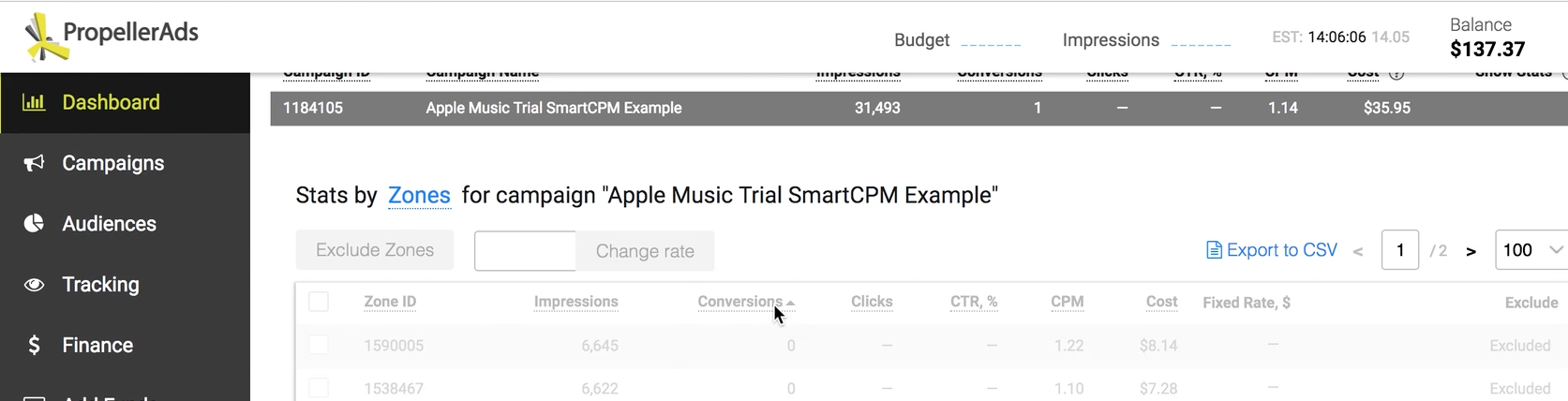The height and width of the screenshot is (401, 1568).
Task: Click the Excluded status for zone 1538467
Action: coord(1520,389)
